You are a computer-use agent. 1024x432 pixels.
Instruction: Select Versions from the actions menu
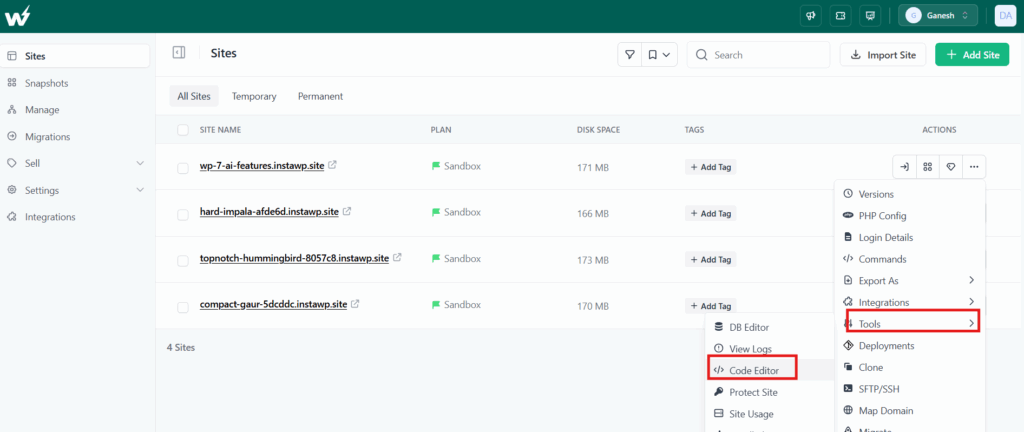pyautogui.click(x=909, y=194)
